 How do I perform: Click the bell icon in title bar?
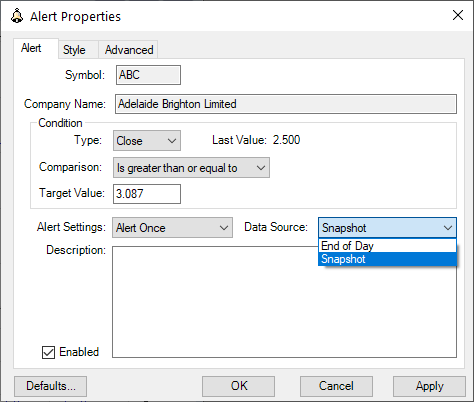(17, 16)
